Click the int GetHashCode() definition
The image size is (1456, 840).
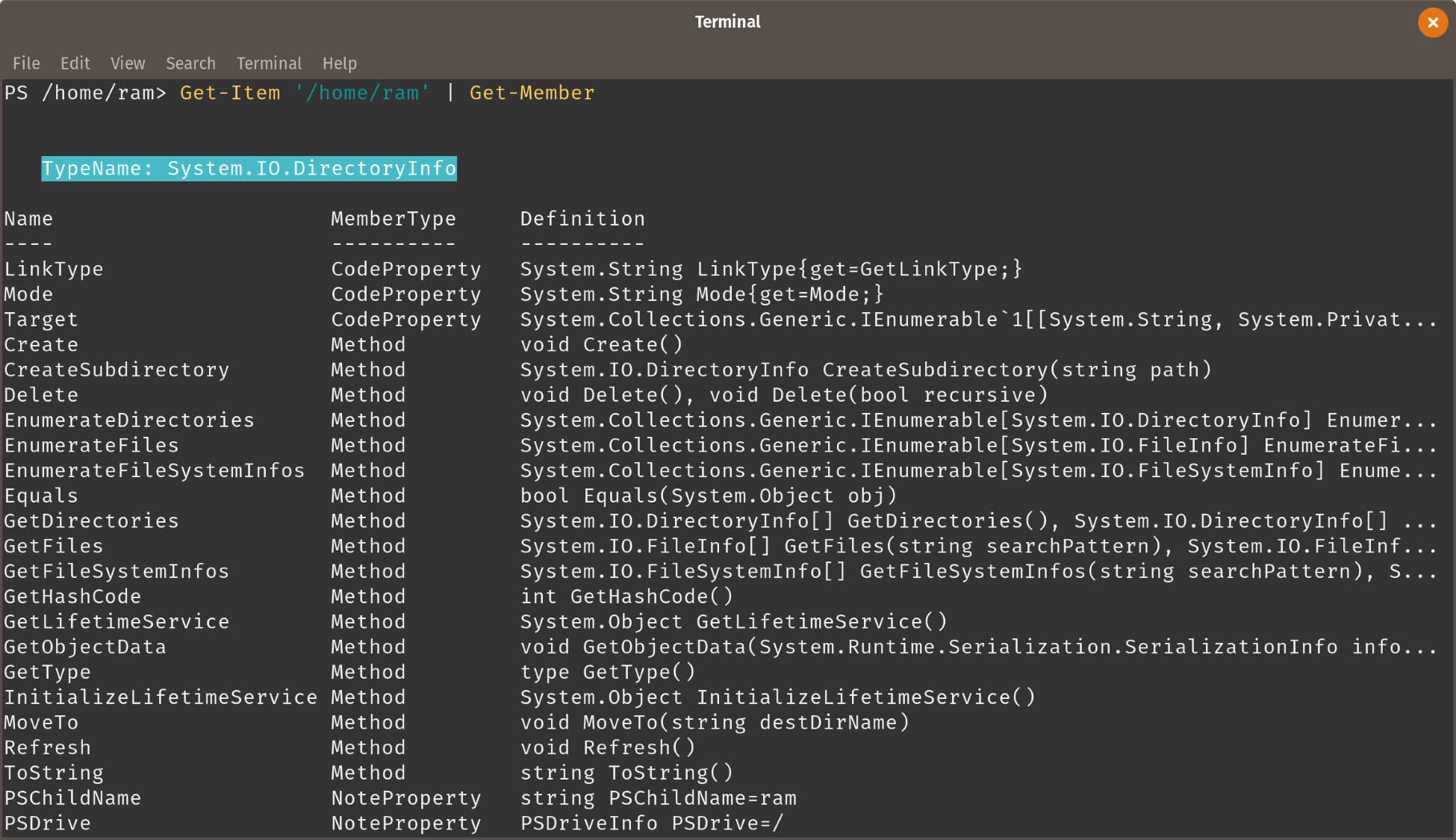(x=626, y=597)
